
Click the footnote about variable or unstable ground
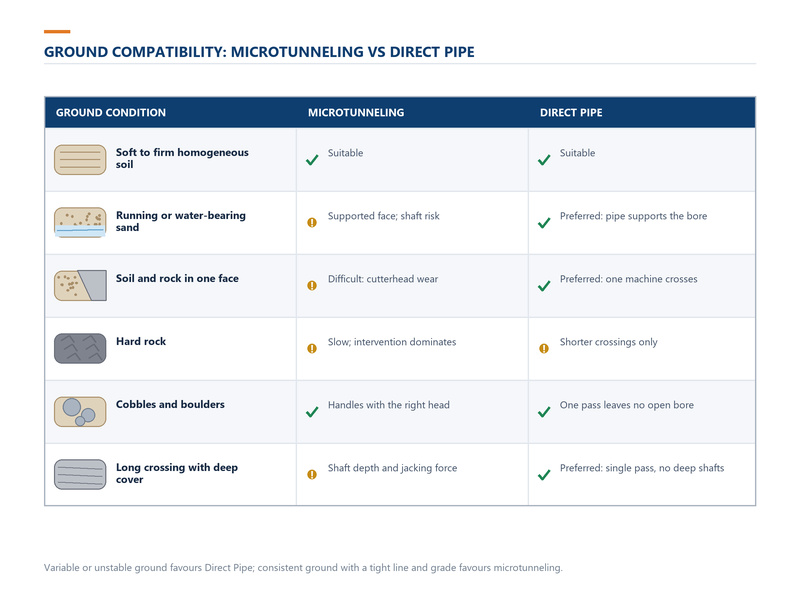(303, 568)
